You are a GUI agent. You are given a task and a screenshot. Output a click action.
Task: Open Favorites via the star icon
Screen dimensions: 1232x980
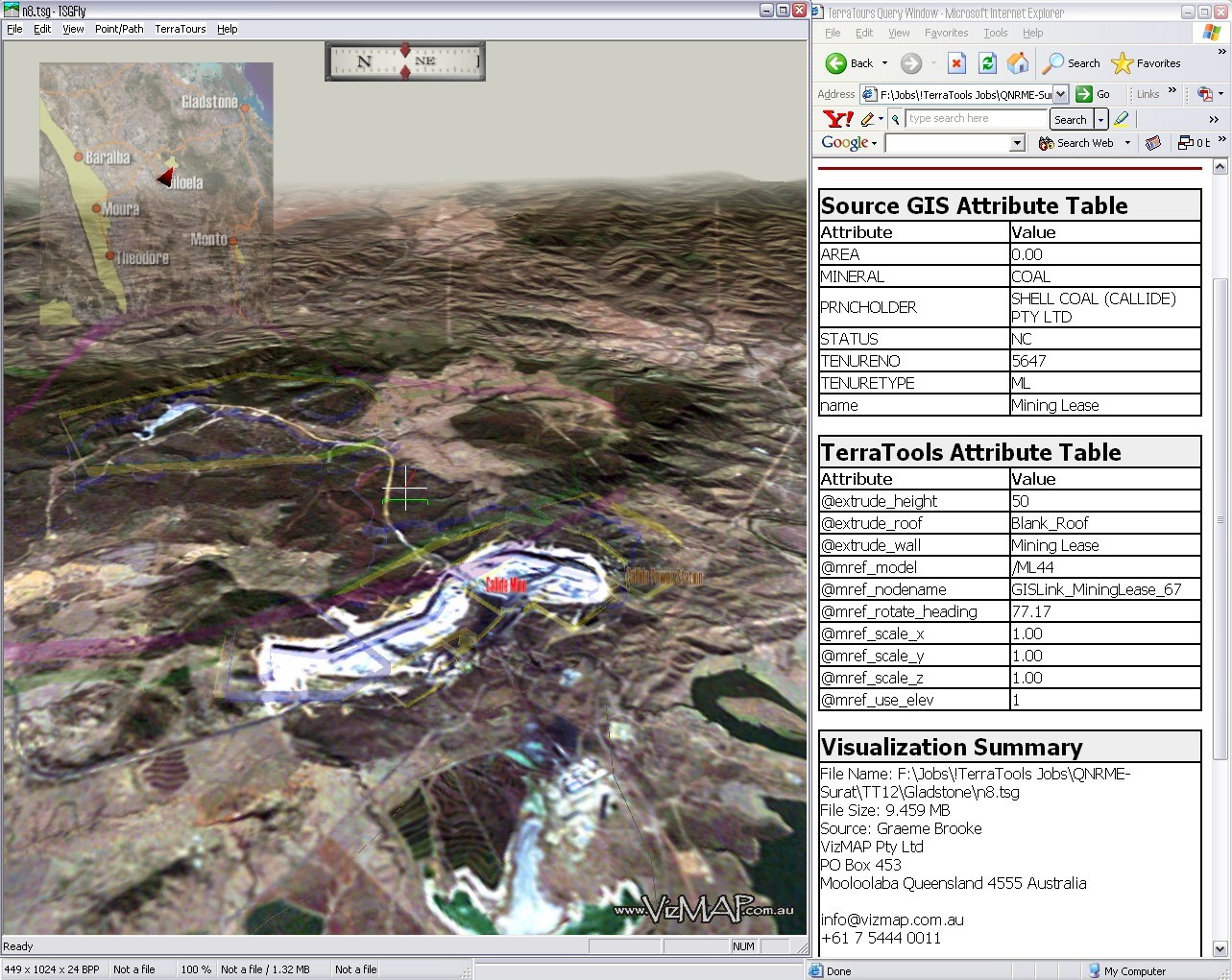coord(1122,63)
